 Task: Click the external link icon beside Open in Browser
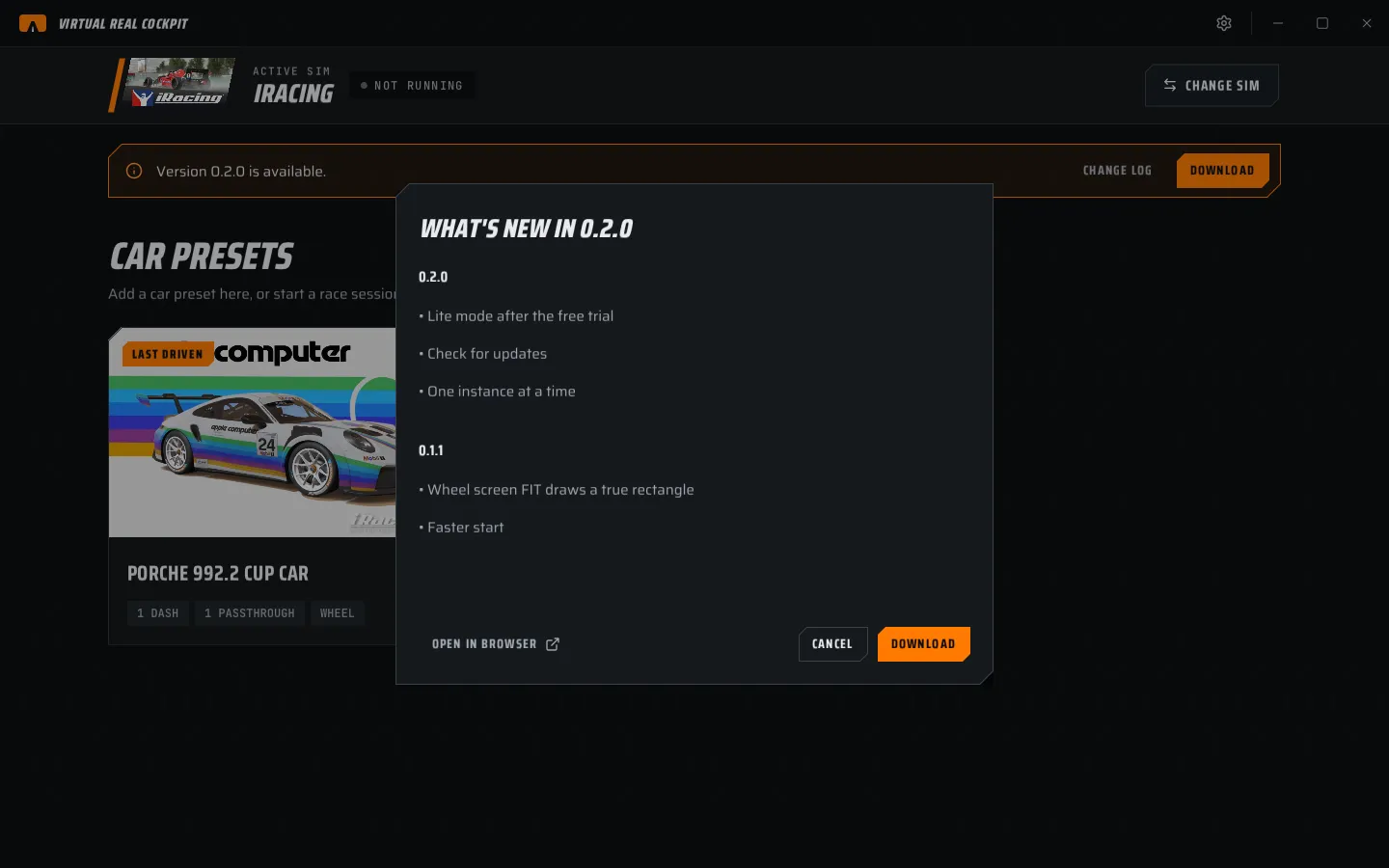(x=553, y=644)
